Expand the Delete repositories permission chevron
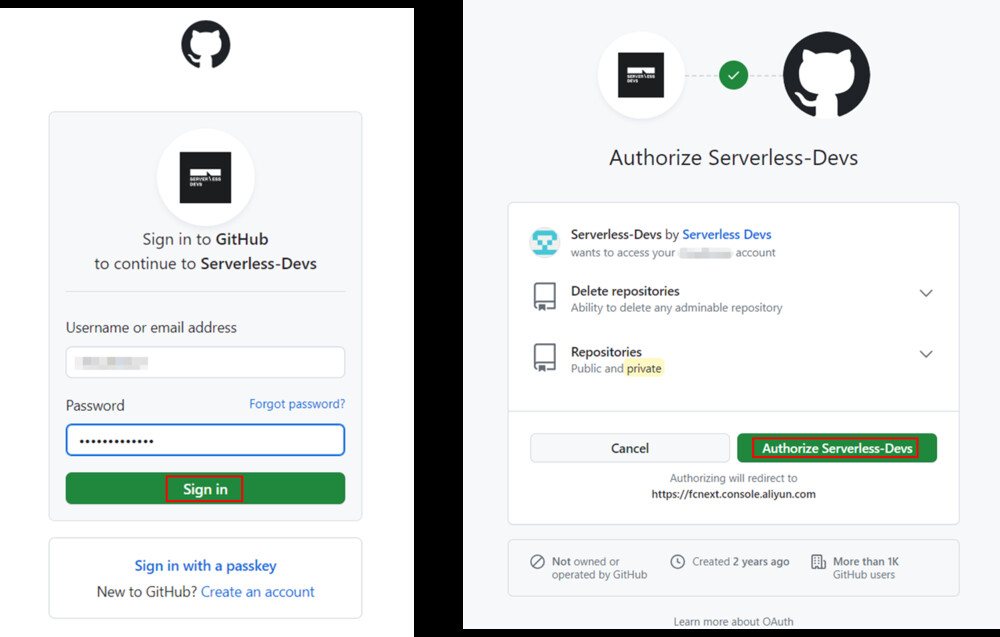 coord(926,293)
